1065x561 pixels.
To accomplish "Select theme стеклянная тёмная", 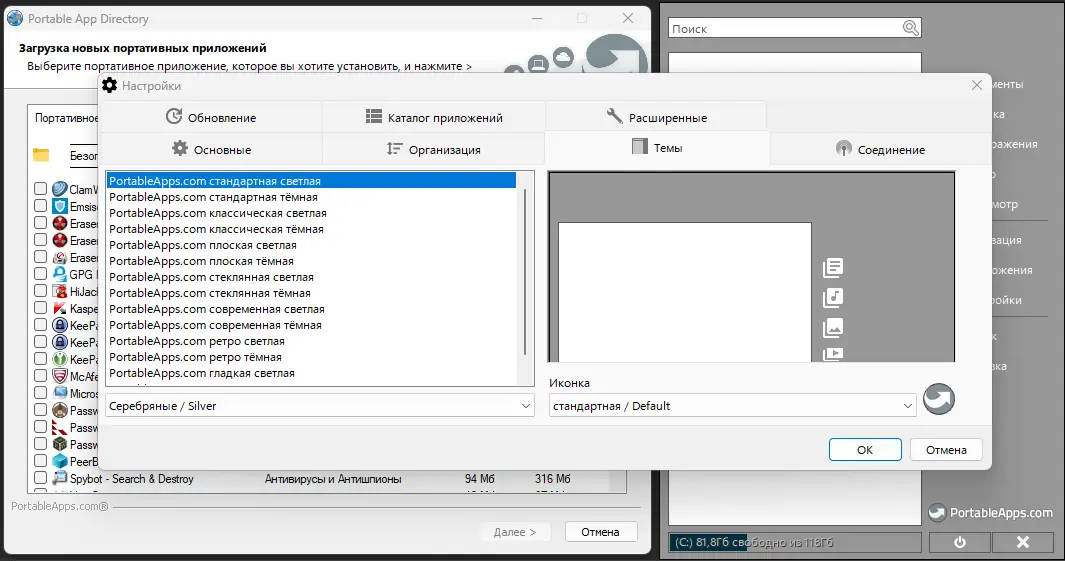I will [311, 293].
